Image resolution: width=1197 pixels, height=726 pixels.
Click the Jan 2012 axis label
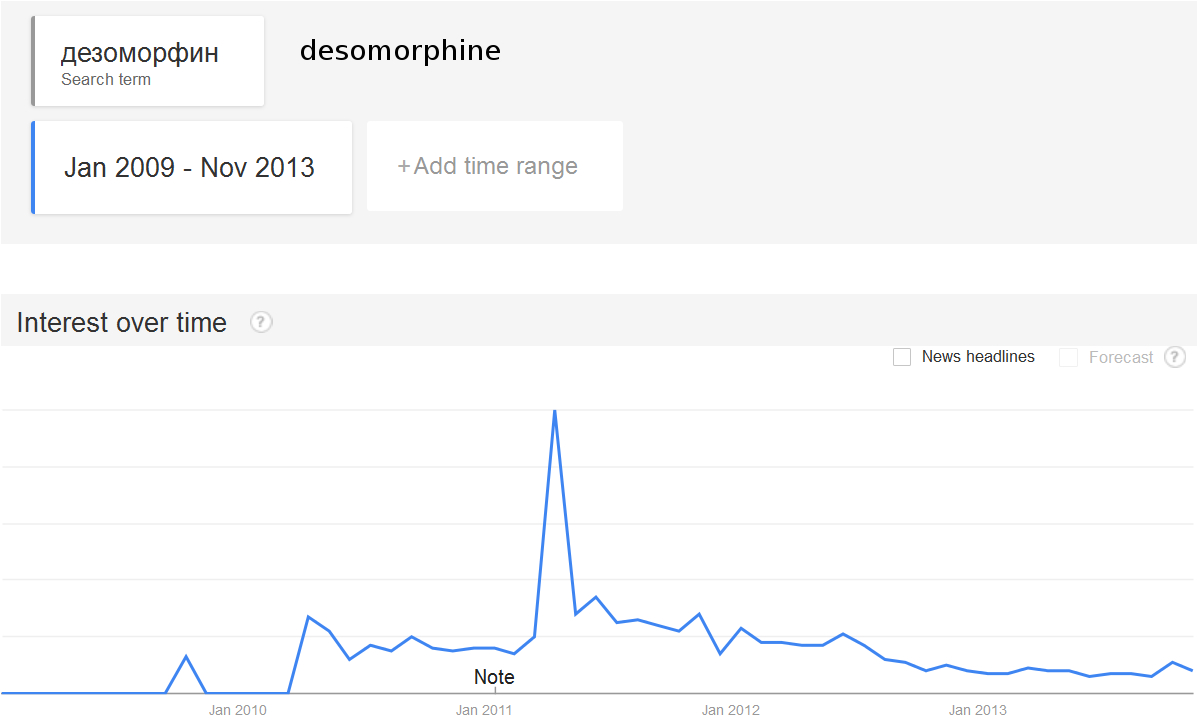[731, 711]
